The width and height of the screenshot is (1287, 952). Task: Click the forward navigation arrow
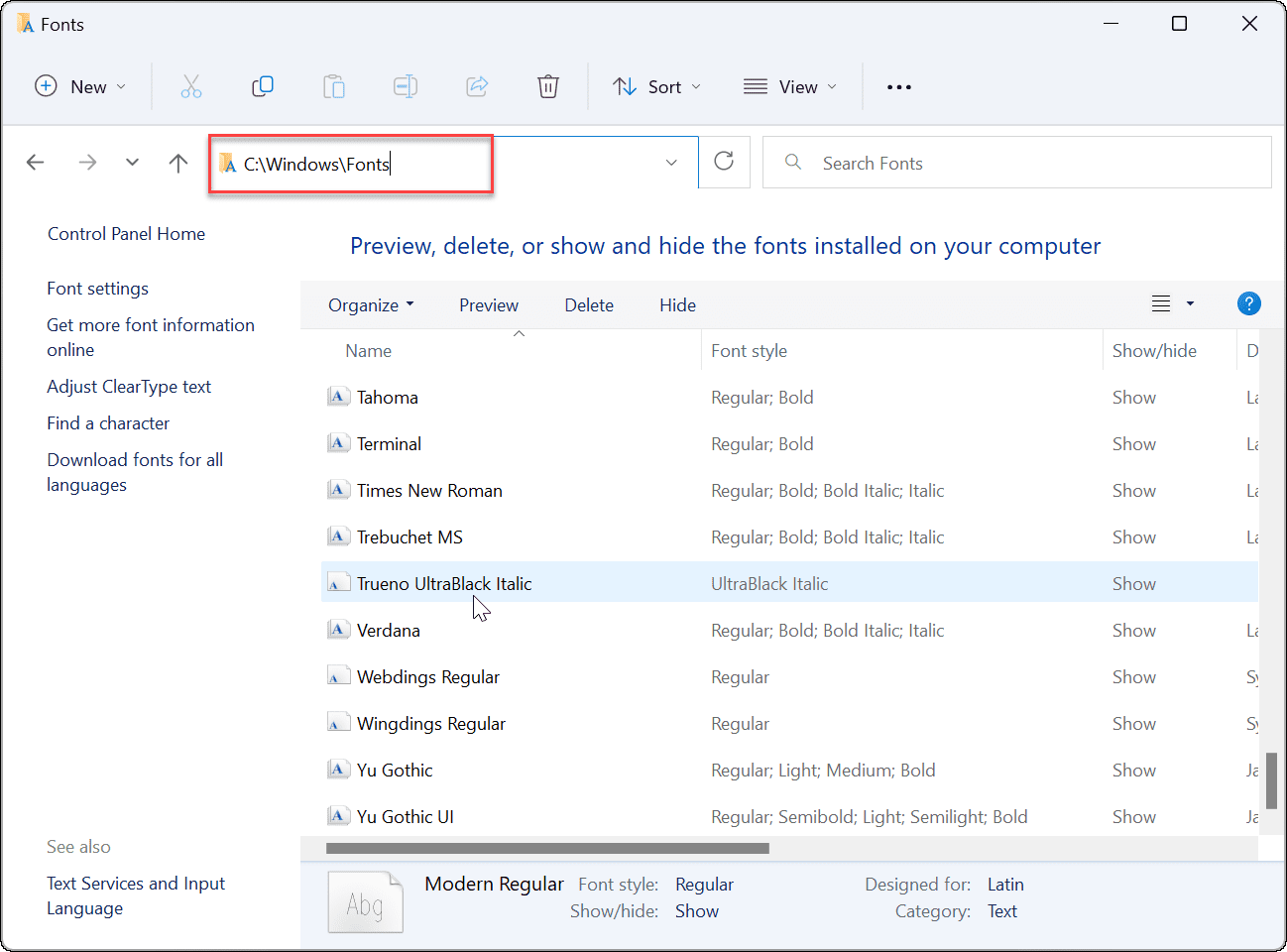[87, 162]
